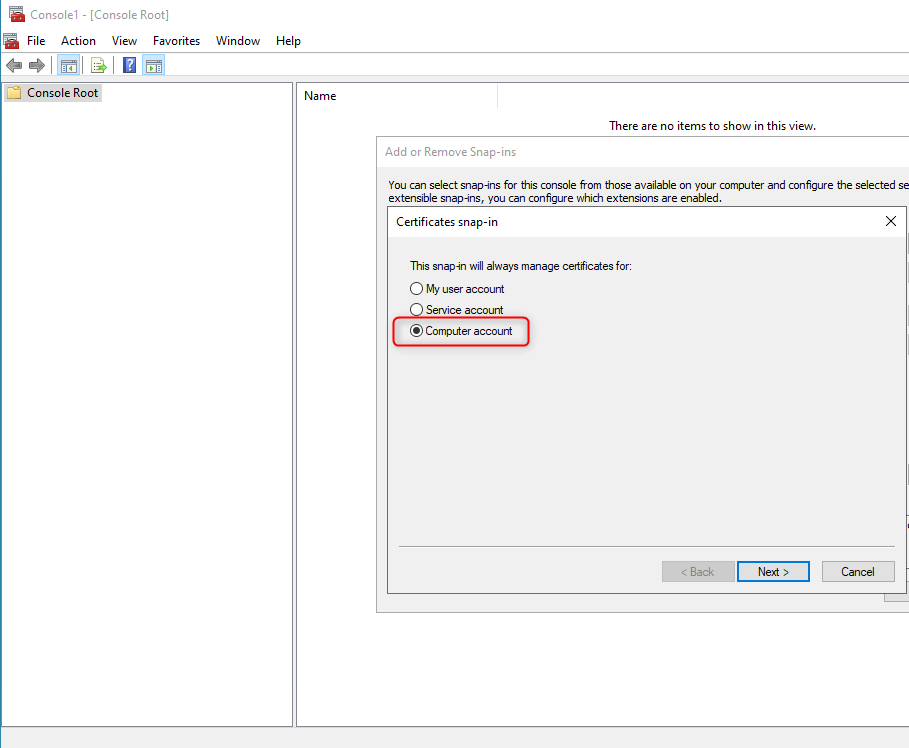The height and width of the screenshot is (748, 909).
Task: Click the 'Certificates snap-in' dialog title
Action: [447, 222]
